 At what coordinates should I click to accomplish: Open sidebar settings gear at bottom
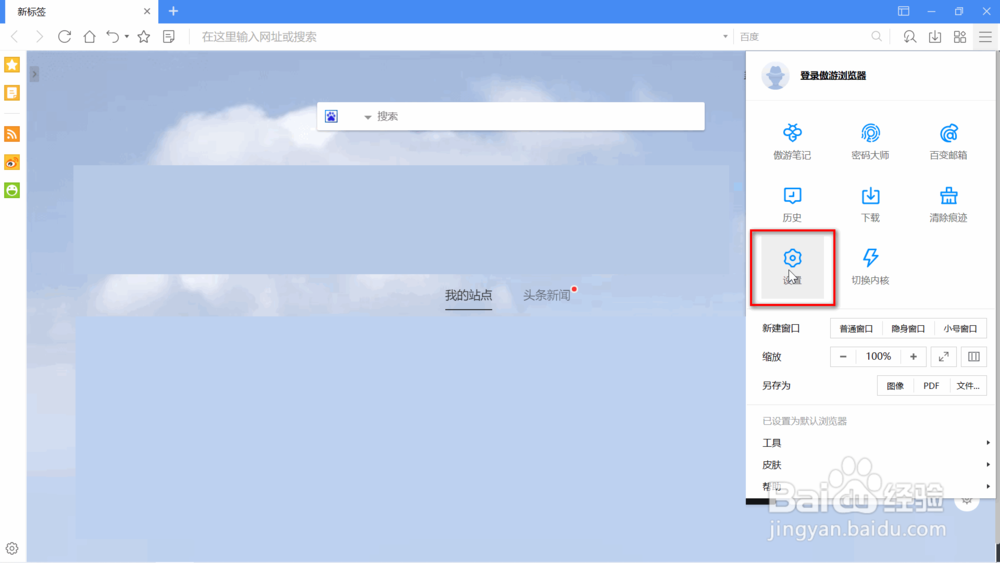12,548
